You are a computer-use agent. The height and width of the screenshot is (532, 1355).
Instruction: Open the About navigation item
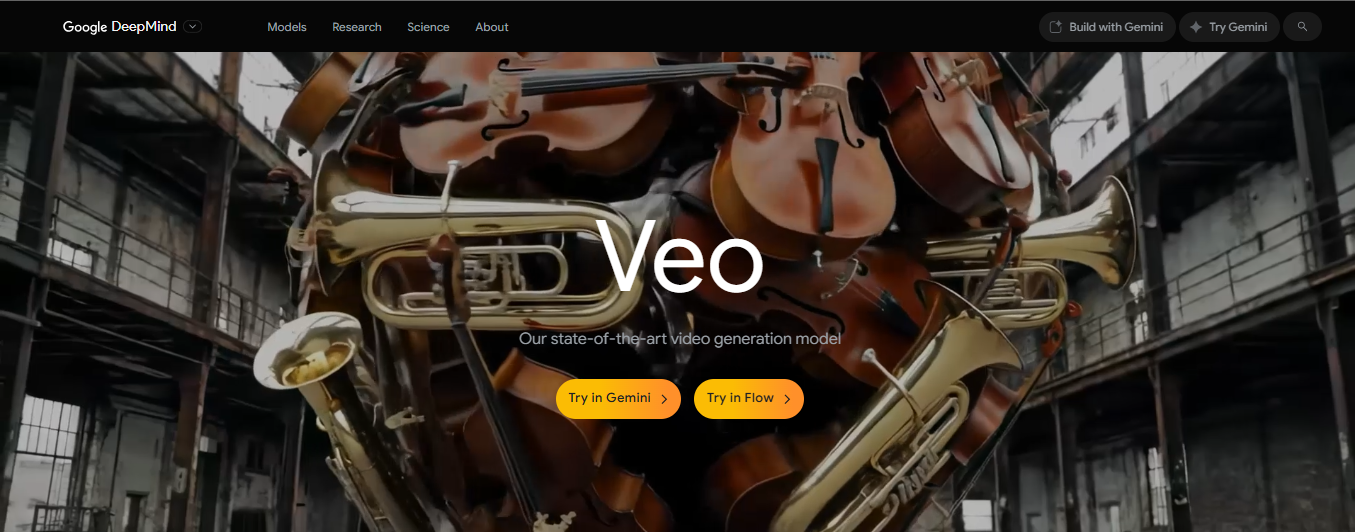click(x=492, y=27)
